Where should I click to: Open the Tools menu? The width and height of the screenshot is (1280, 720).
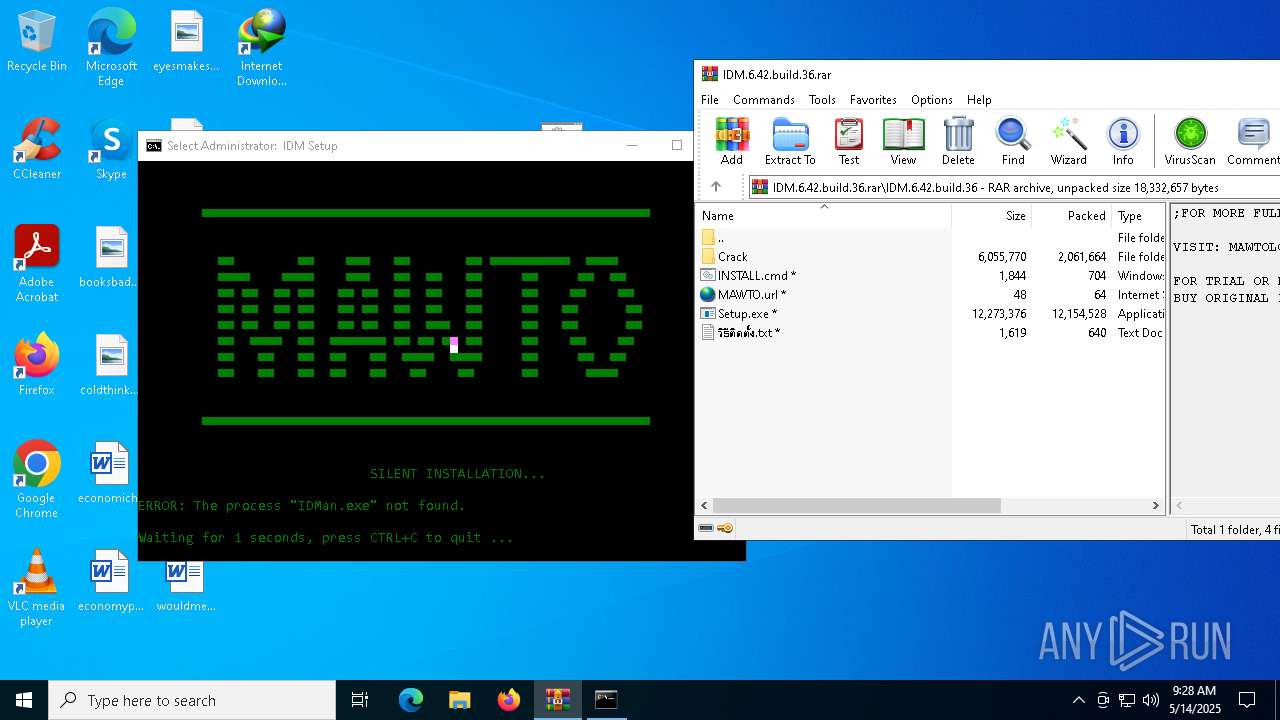coord(822,100)
